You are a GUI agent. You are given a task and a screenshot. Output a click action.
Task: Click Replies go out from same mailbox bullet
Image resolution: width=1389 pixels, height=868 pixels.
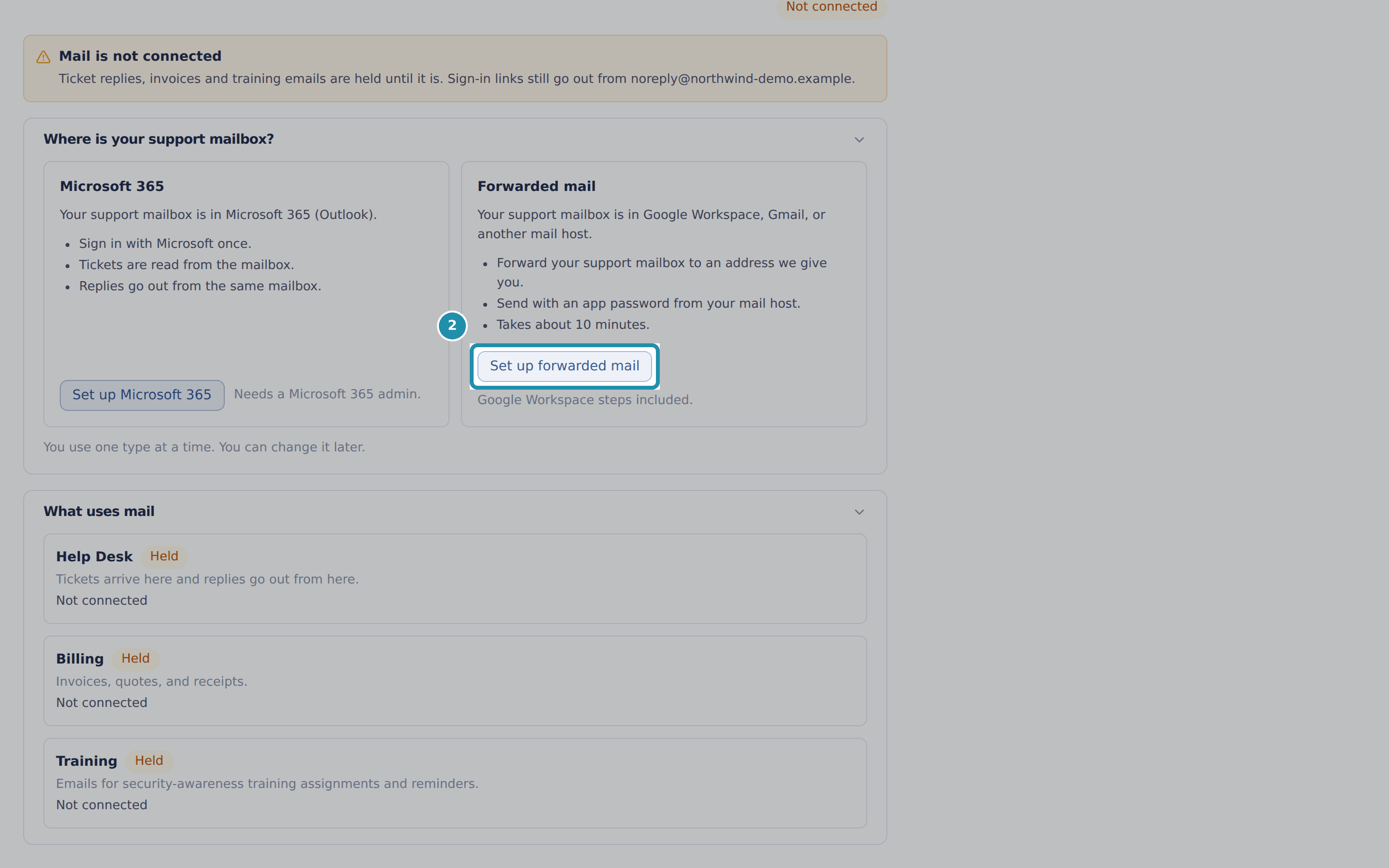coord(200,286)
